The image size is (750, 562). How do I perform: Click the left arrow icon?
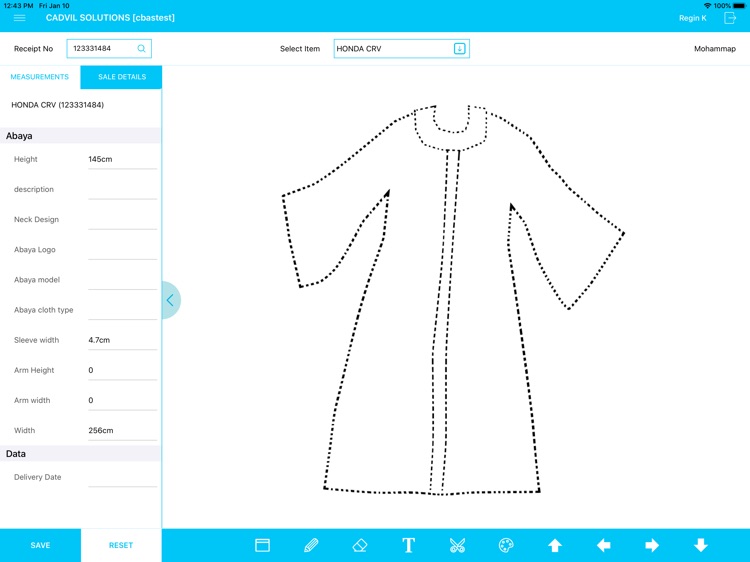click(604, 545)
